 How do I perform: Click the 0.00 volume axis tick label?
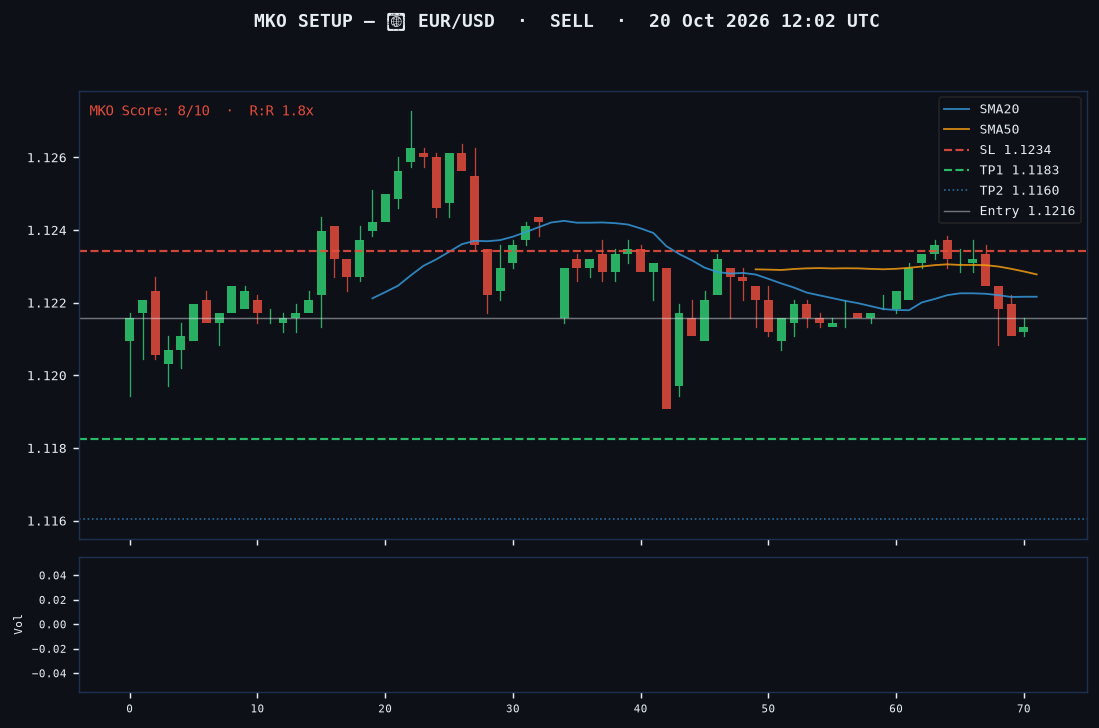click(53, 624)
